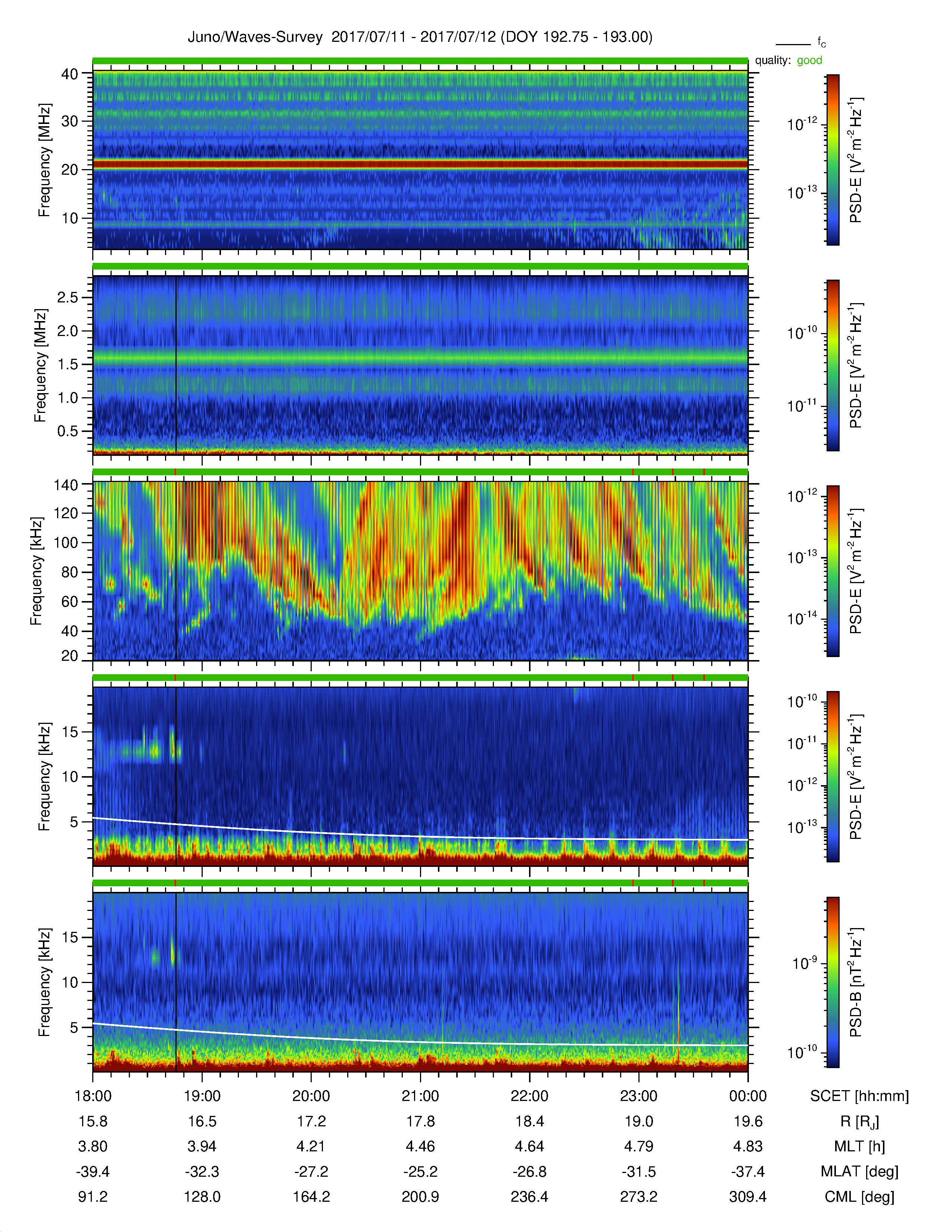Select the green 1.5 MHz band in the second panel

(x=420, y=358)
